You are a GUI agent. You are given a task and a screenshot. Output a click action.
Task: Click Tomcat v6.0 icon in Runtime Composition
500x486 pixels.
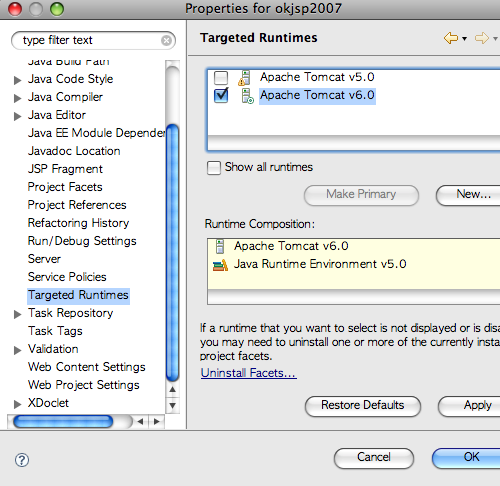coord(220,246)
